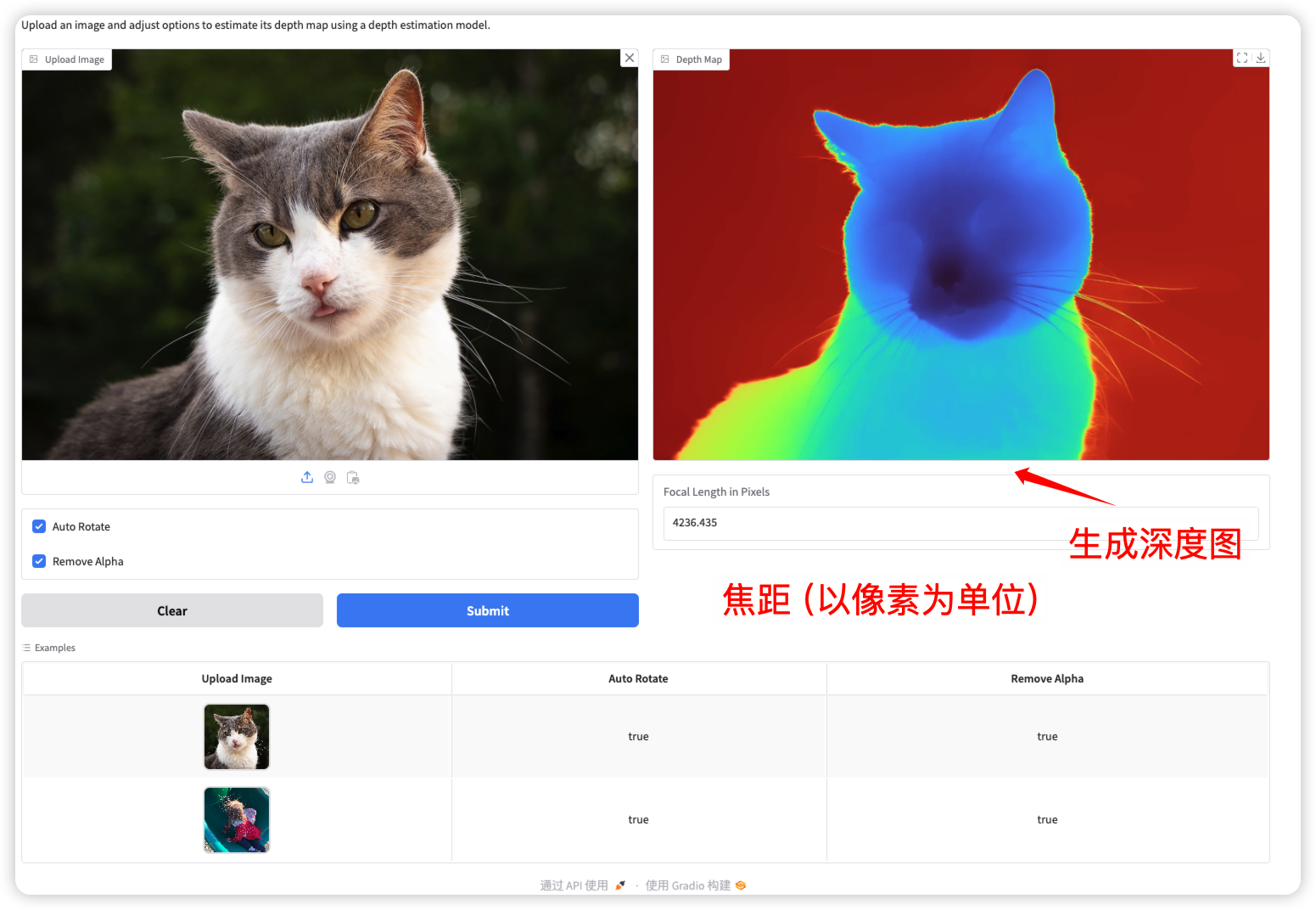The height and width of the screenshot is (910, 1316).
Task: Remove uploaded image with X icon
Action: 629,58
